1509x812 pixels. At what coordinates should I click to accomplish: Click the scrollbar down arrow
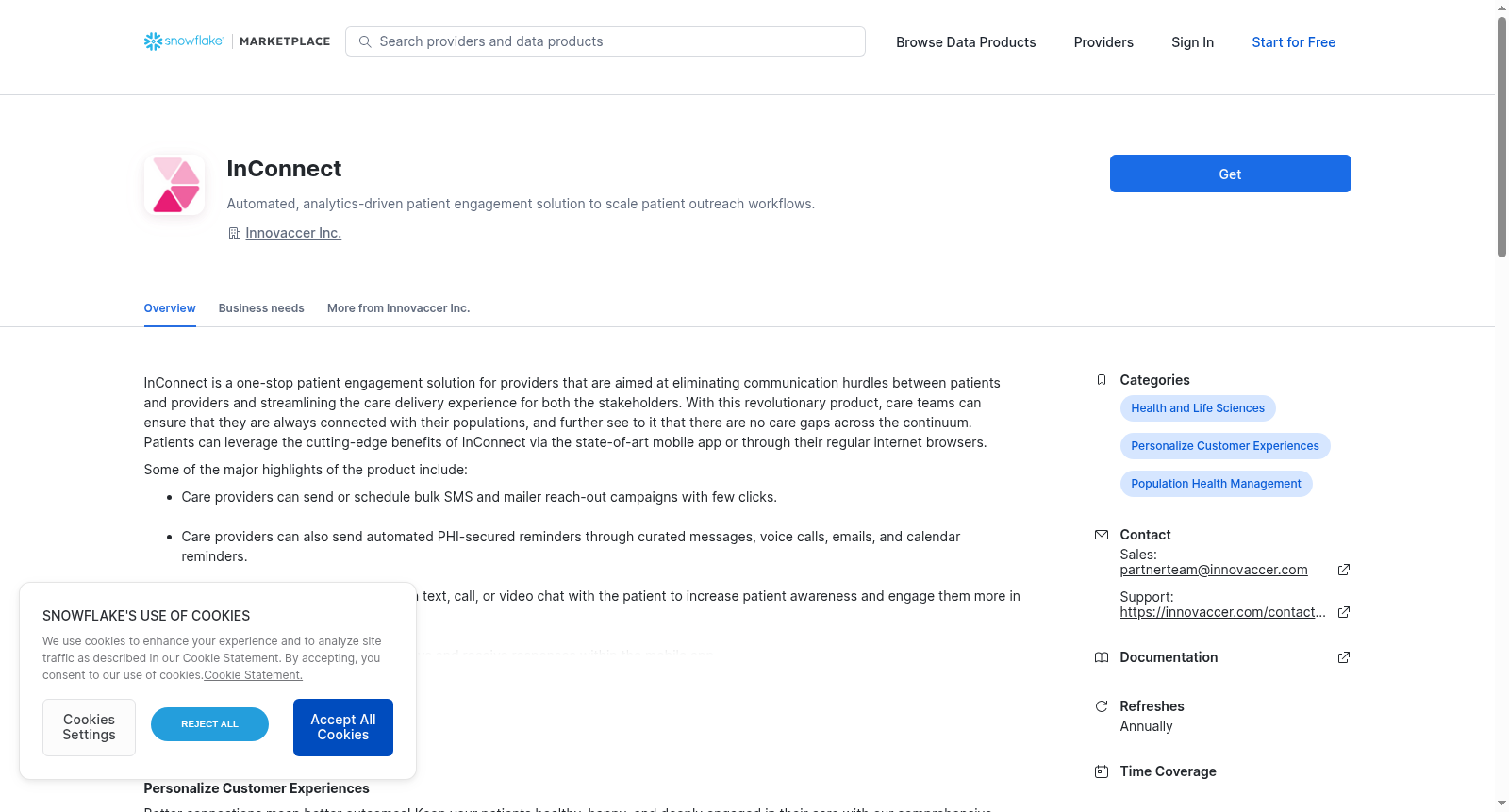1501,804
